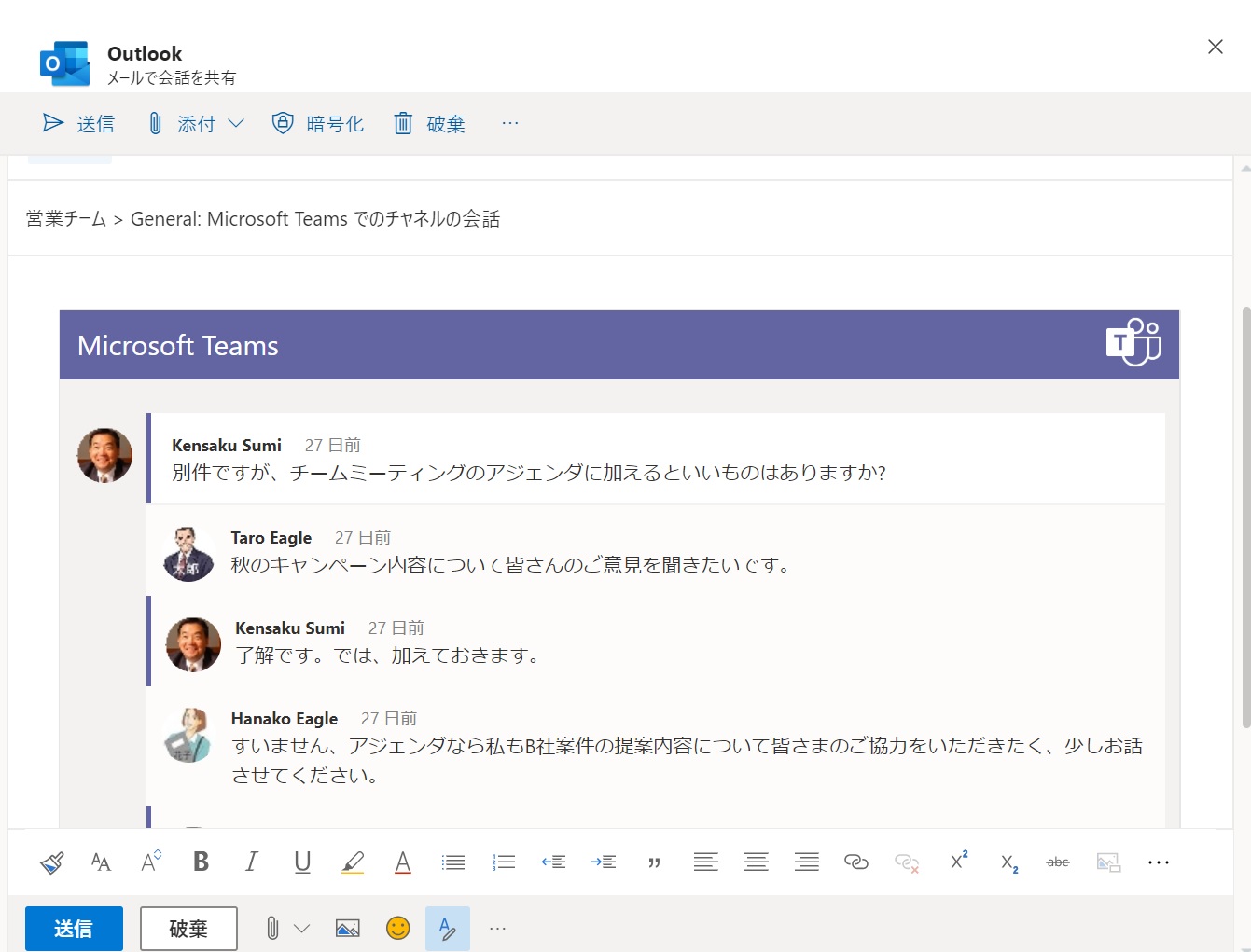Image resolution: width=1251 pixels, height=952 pixels.
Task: Insert pictures inline icon
Action: coord(348,929)
